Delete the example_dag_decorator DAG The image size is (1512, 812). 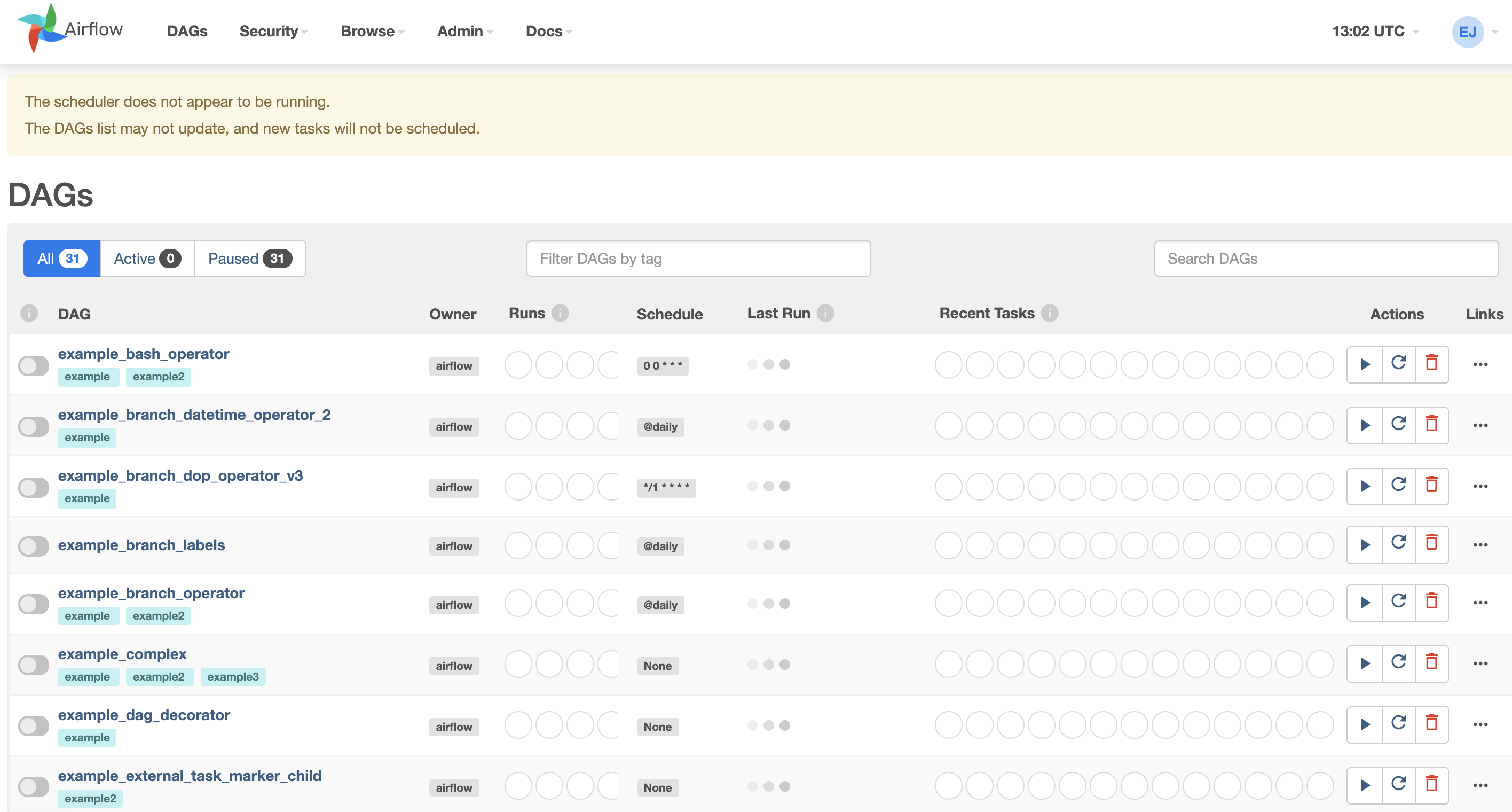(1431, 725)
